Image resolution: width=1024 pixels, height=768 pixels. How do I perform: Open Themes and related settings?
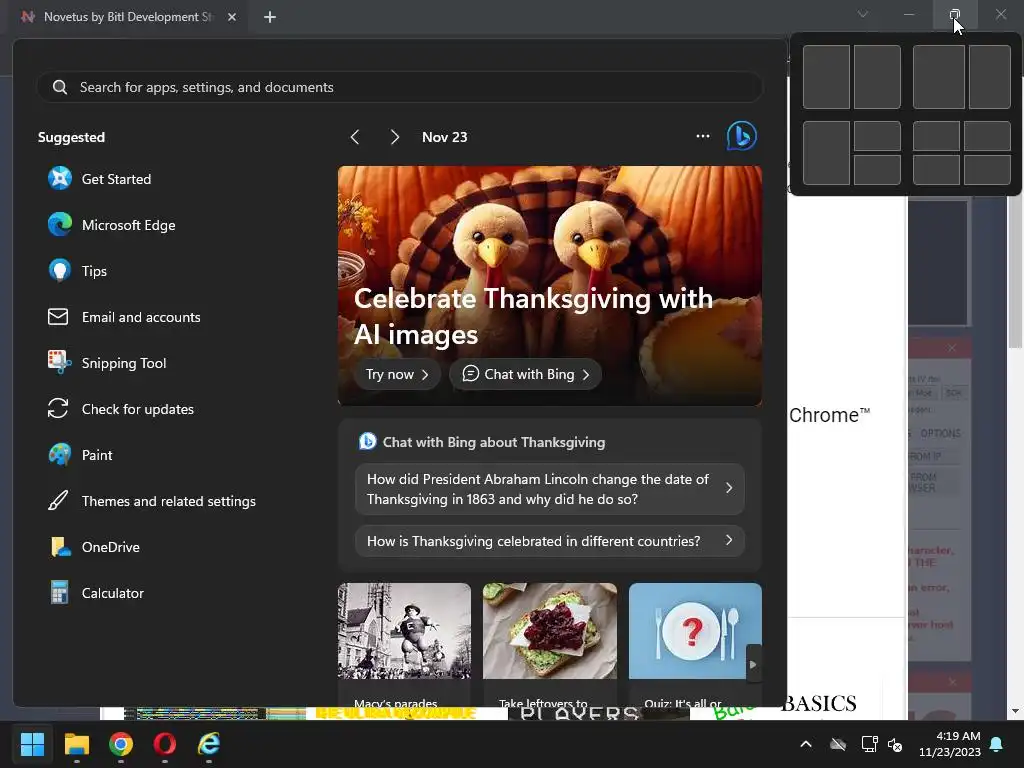[152, 501]
